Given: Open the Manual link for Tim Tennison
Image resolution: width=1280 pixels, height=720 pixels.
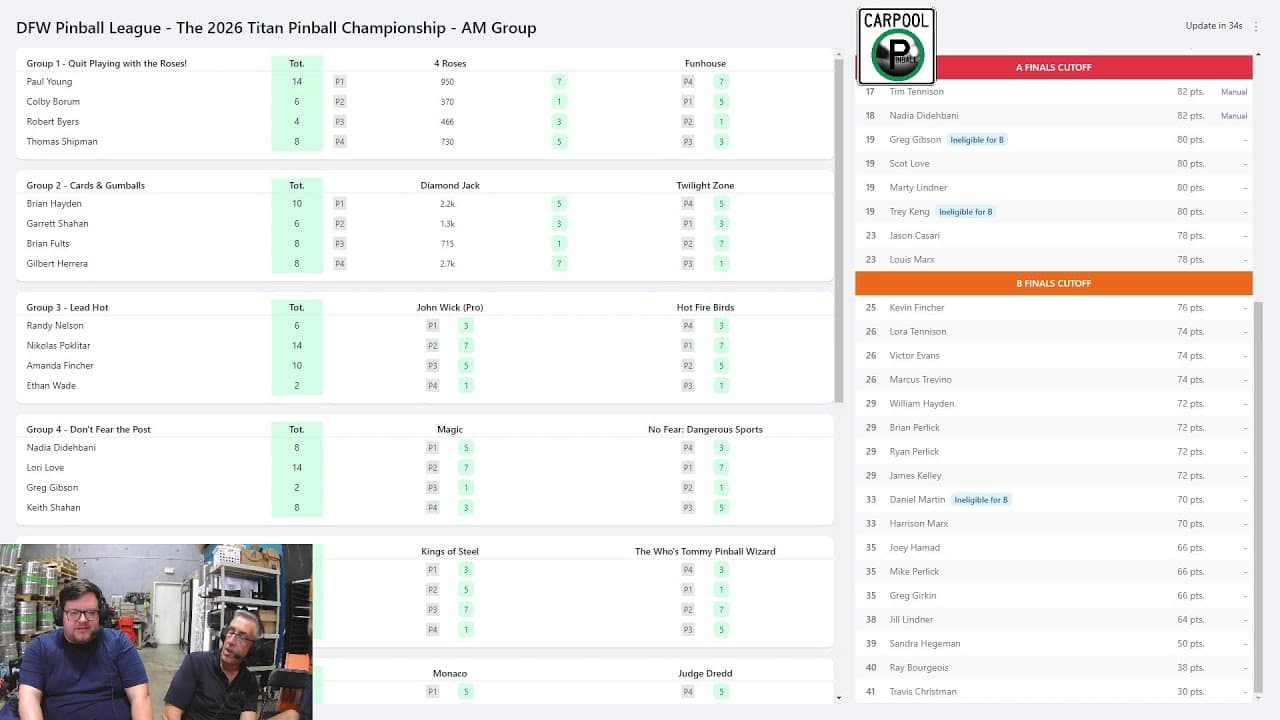Looking at the screenshot, I should [1234, 92].
